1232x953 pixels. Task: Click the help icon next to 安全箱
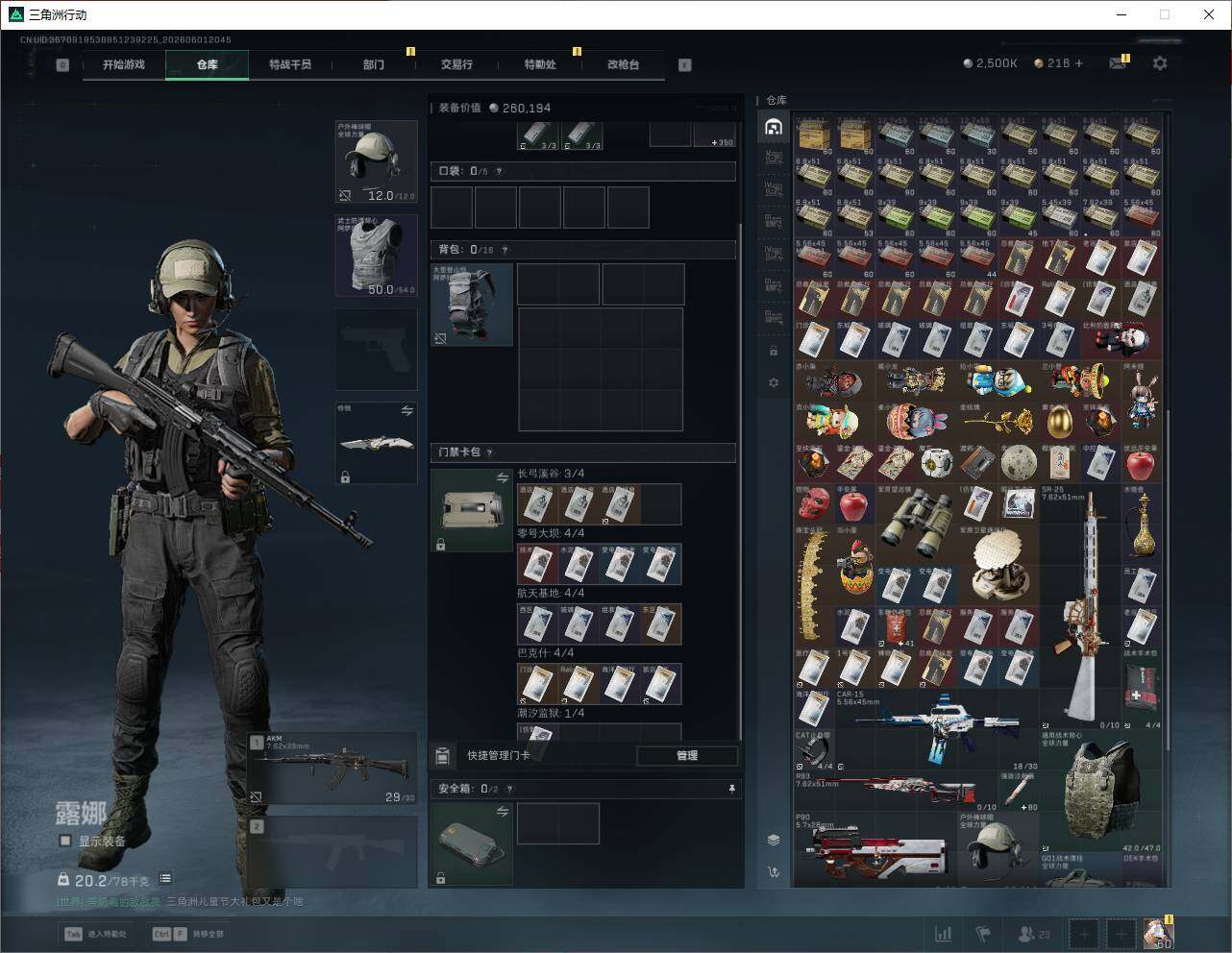coord(509,789)
